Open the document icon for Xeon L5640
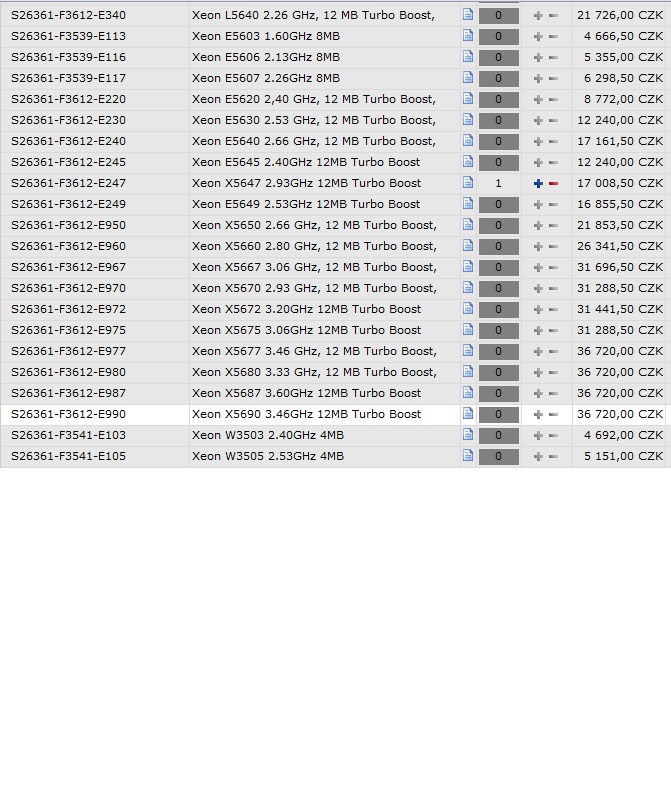671x800 pixels. (x=467, y=15)
